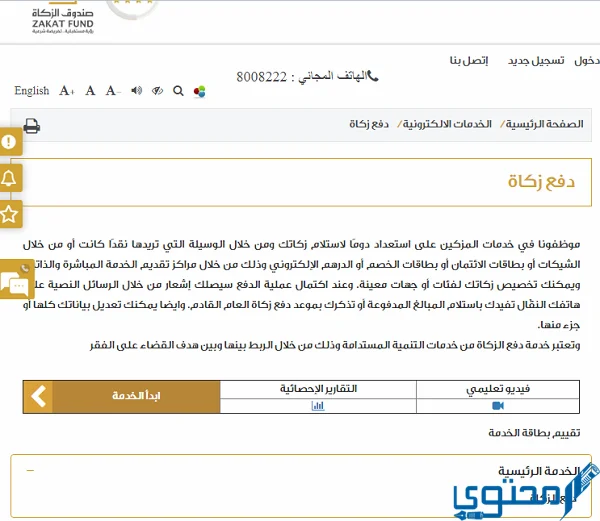Go to الخدمات الالكترونية breadcrumb

447,124
